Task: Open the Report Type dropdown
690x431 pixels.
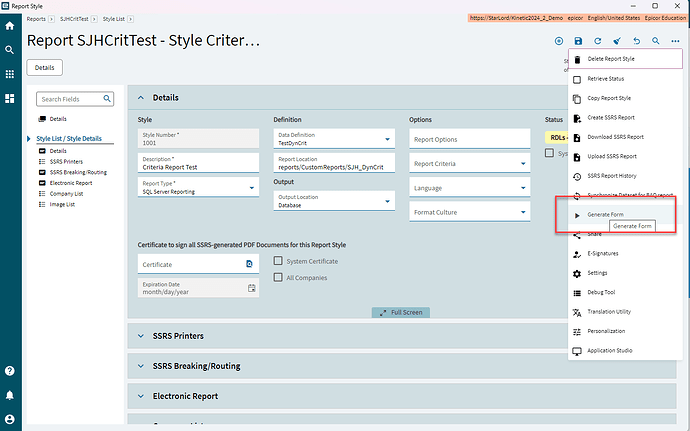Action: click(x=252, y=188)
